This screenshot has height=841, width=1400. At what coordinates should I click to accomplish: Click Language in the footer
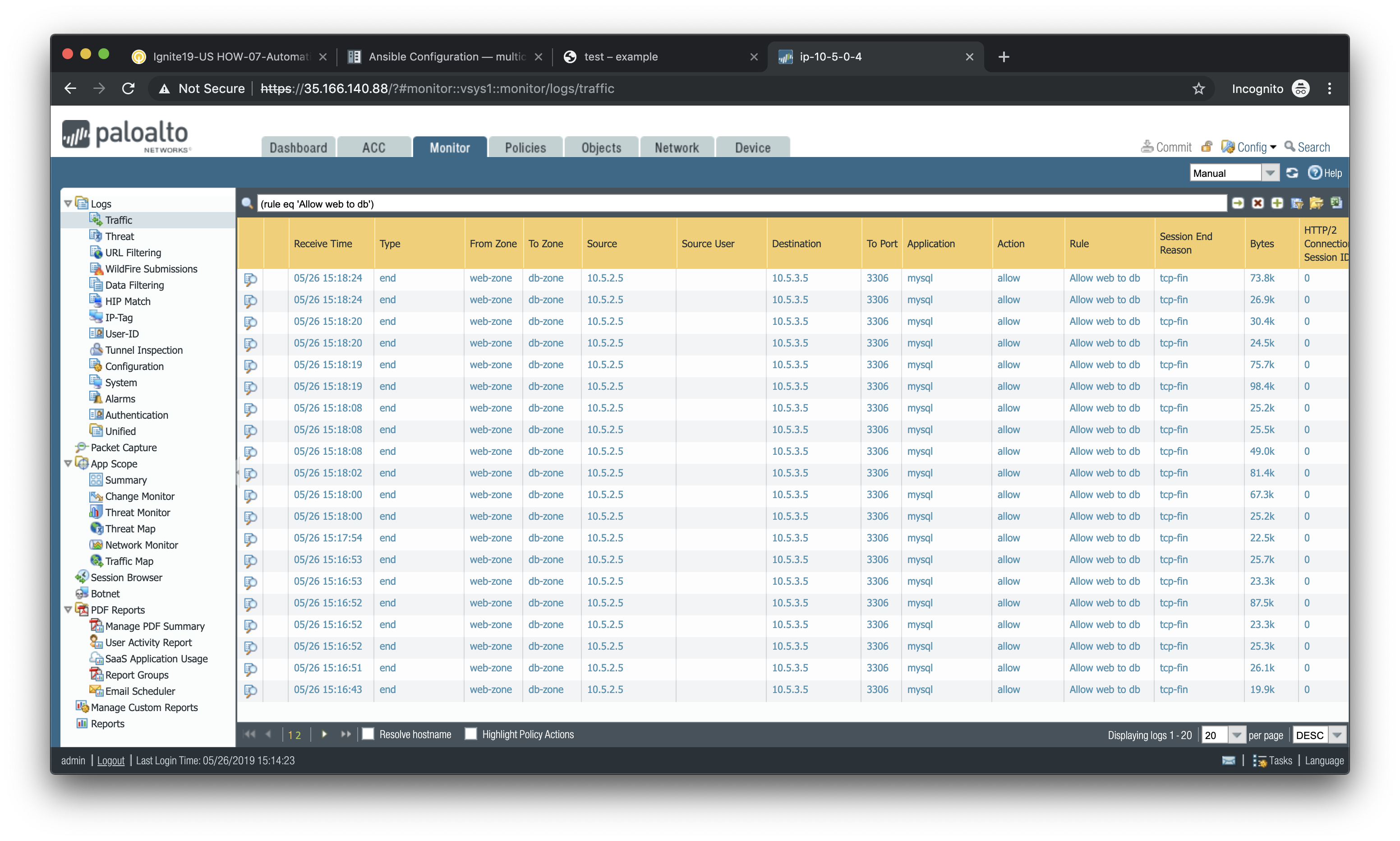1324,761
